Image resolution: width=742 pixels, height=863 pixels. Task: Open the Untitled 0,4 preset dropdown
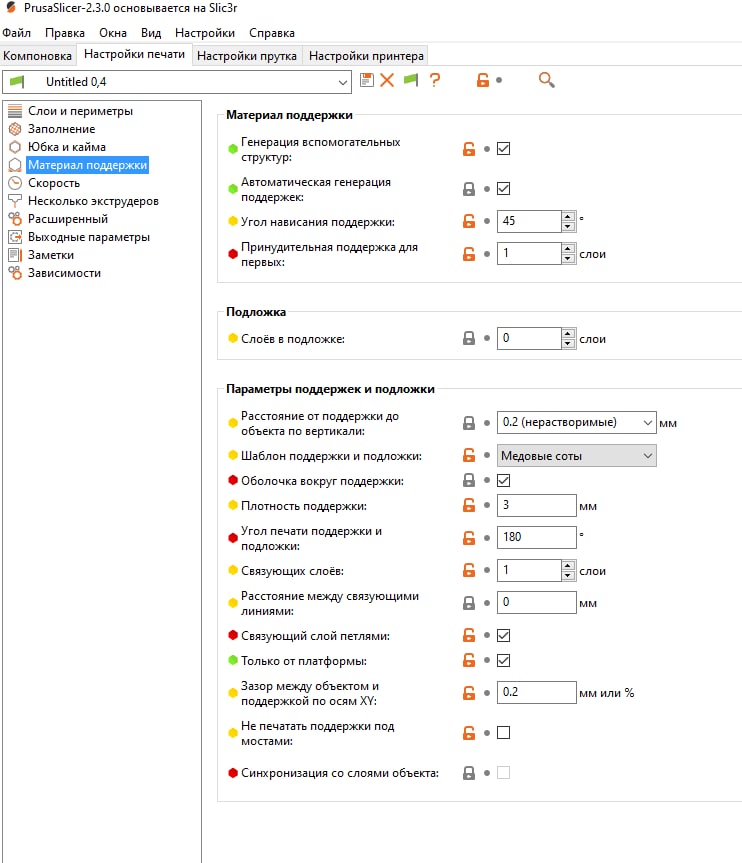177,82
